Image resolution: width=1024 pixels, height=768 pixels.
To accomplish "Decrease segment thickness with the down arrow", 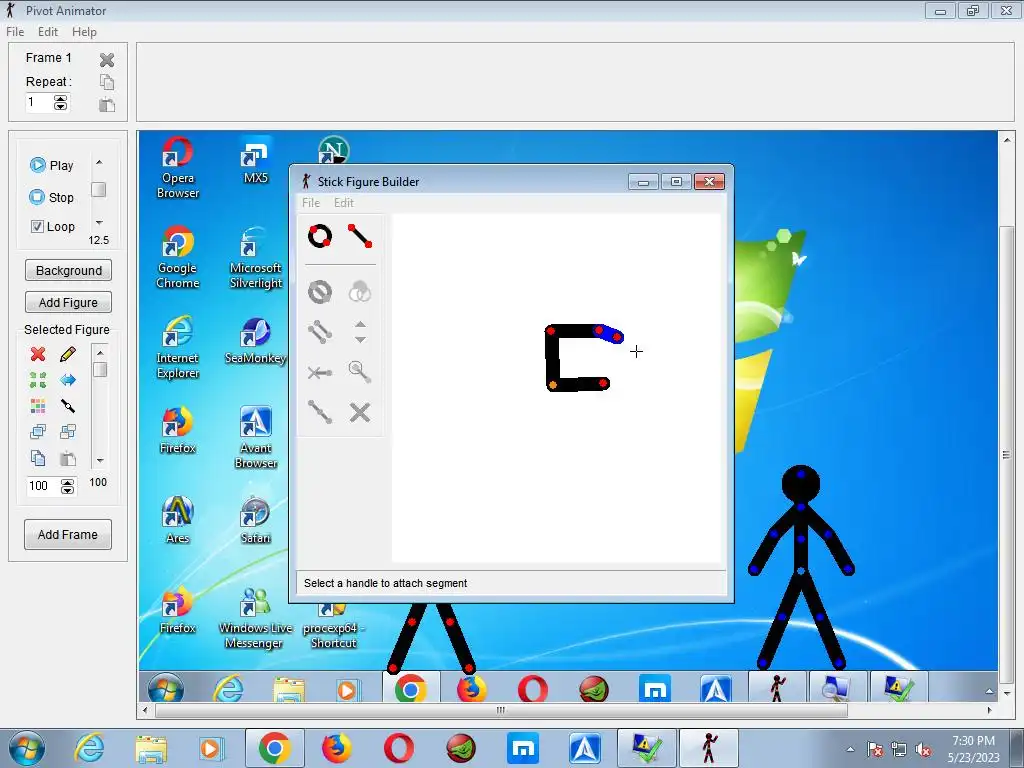I will (x=360, y=340).
